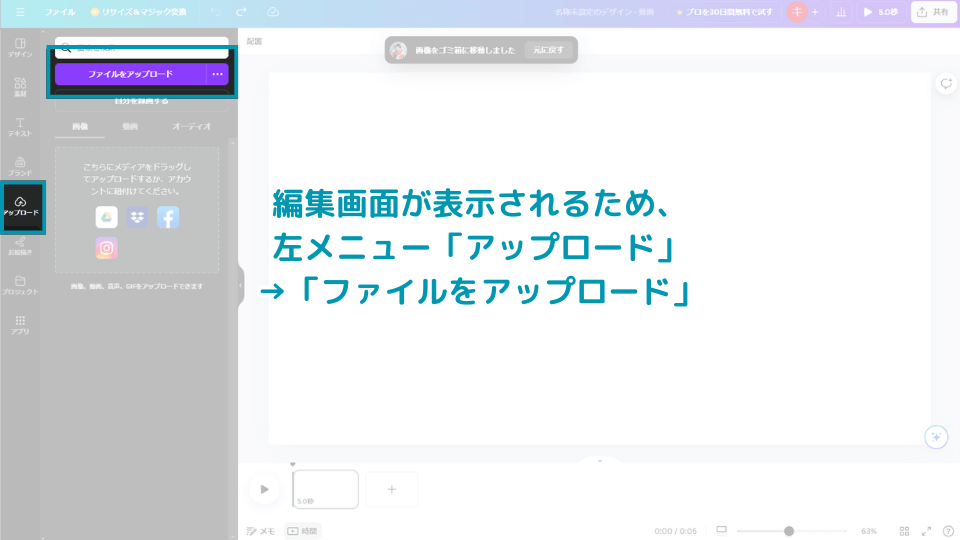Edit the untitled design name field
960x540 pixels.
[604, 12]
